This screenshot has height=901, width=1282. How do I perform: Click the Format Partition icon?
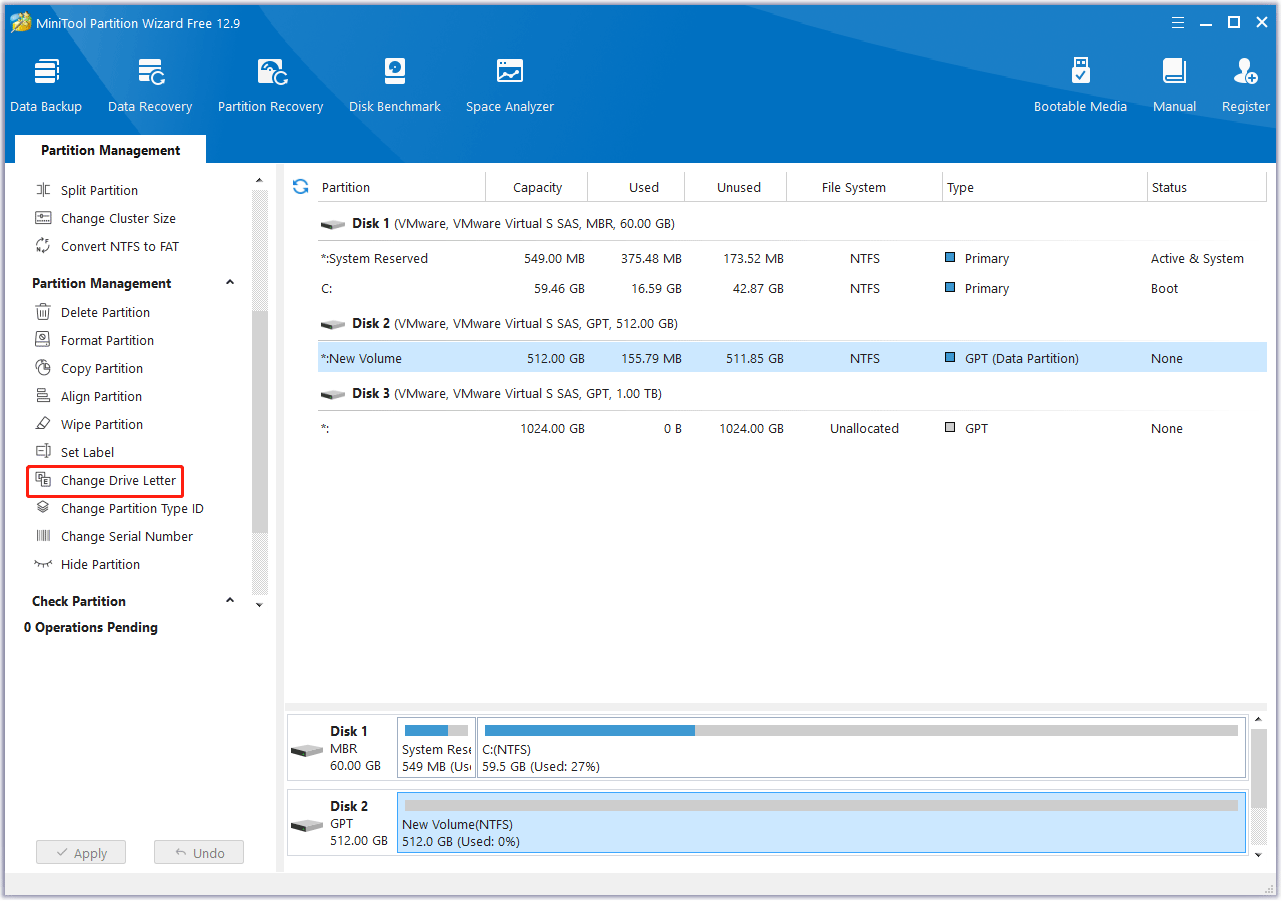coord(43,340)
